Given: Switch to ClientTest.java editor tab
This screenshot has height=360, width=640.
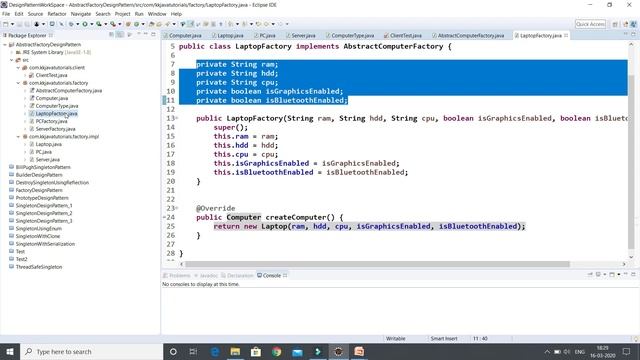Looking at the screenshot, I should tap(403, 36).
